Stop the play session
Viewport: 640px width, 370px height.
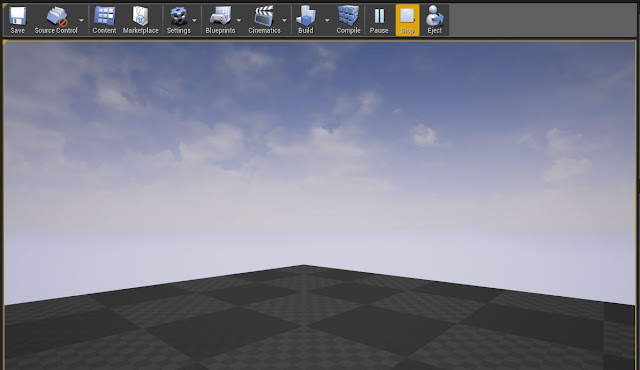(x=407, y=20)
